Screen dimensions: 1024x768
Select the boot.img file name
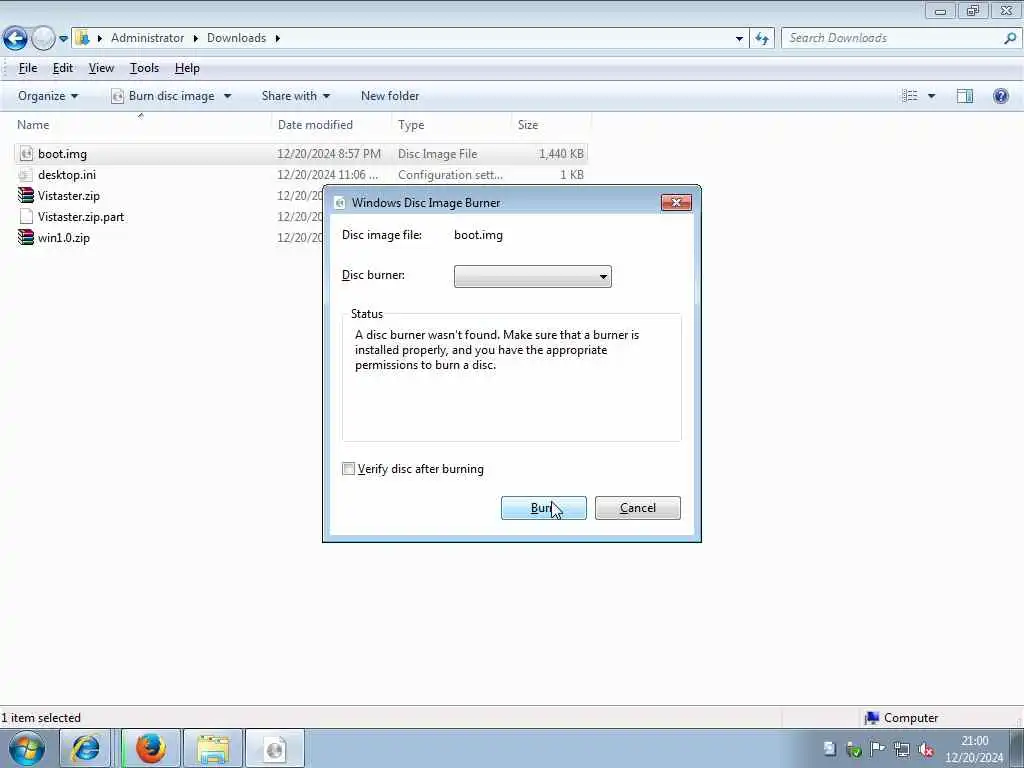tap(62, 154)
